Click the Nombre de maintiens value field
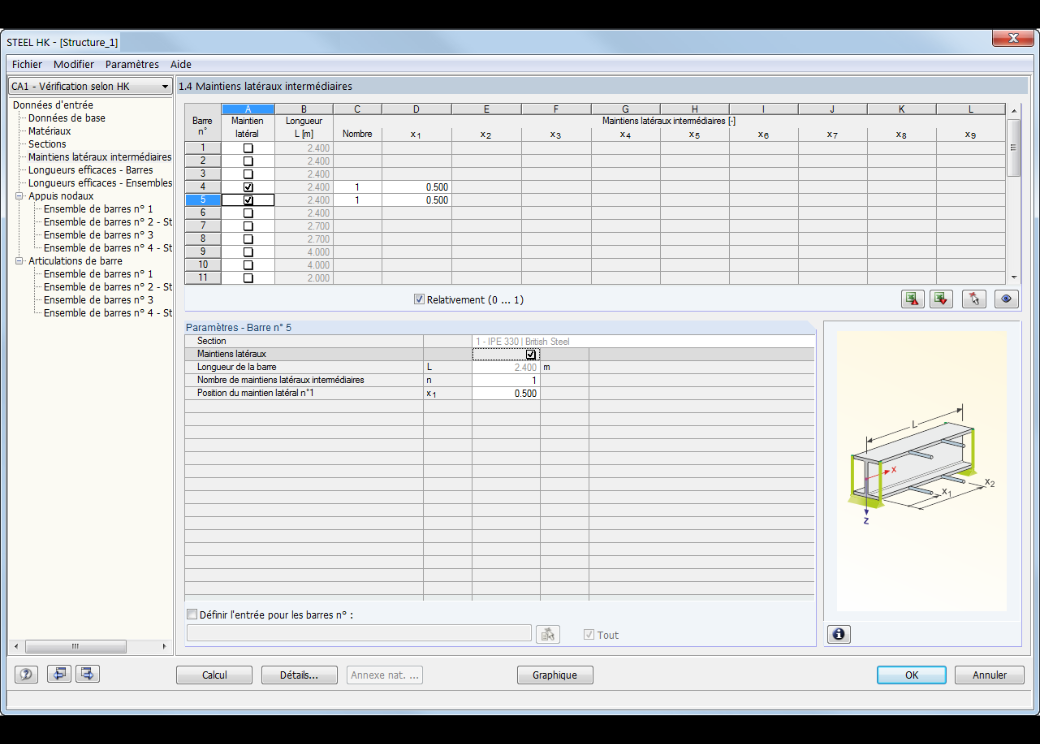1040x744 pixels. (506, 380)
